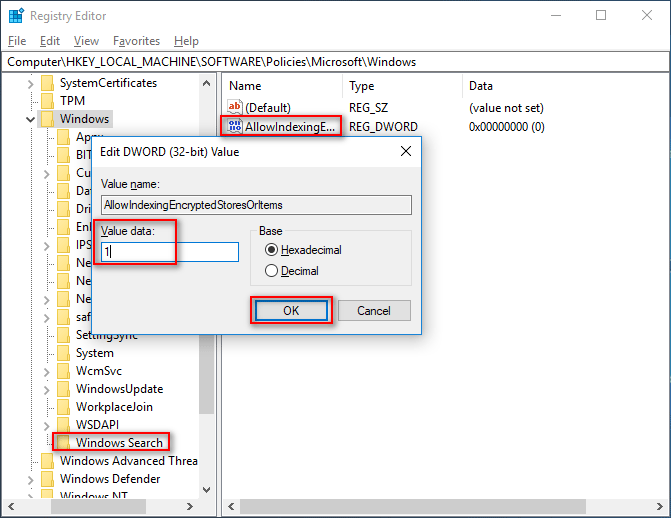
Task: Minimize the Registry Editor window
Action: [556, 16]
